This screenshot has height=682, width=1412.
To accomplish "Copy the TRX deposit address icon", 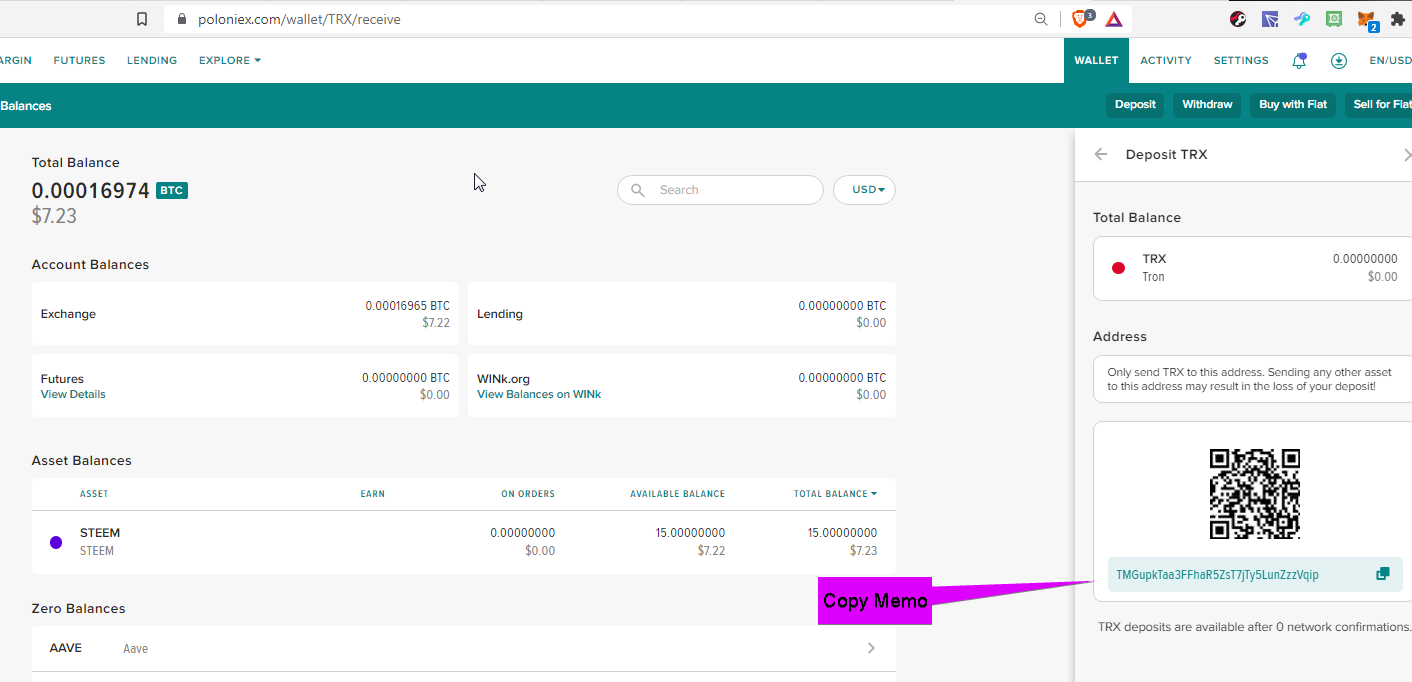I will point(1382,574).
